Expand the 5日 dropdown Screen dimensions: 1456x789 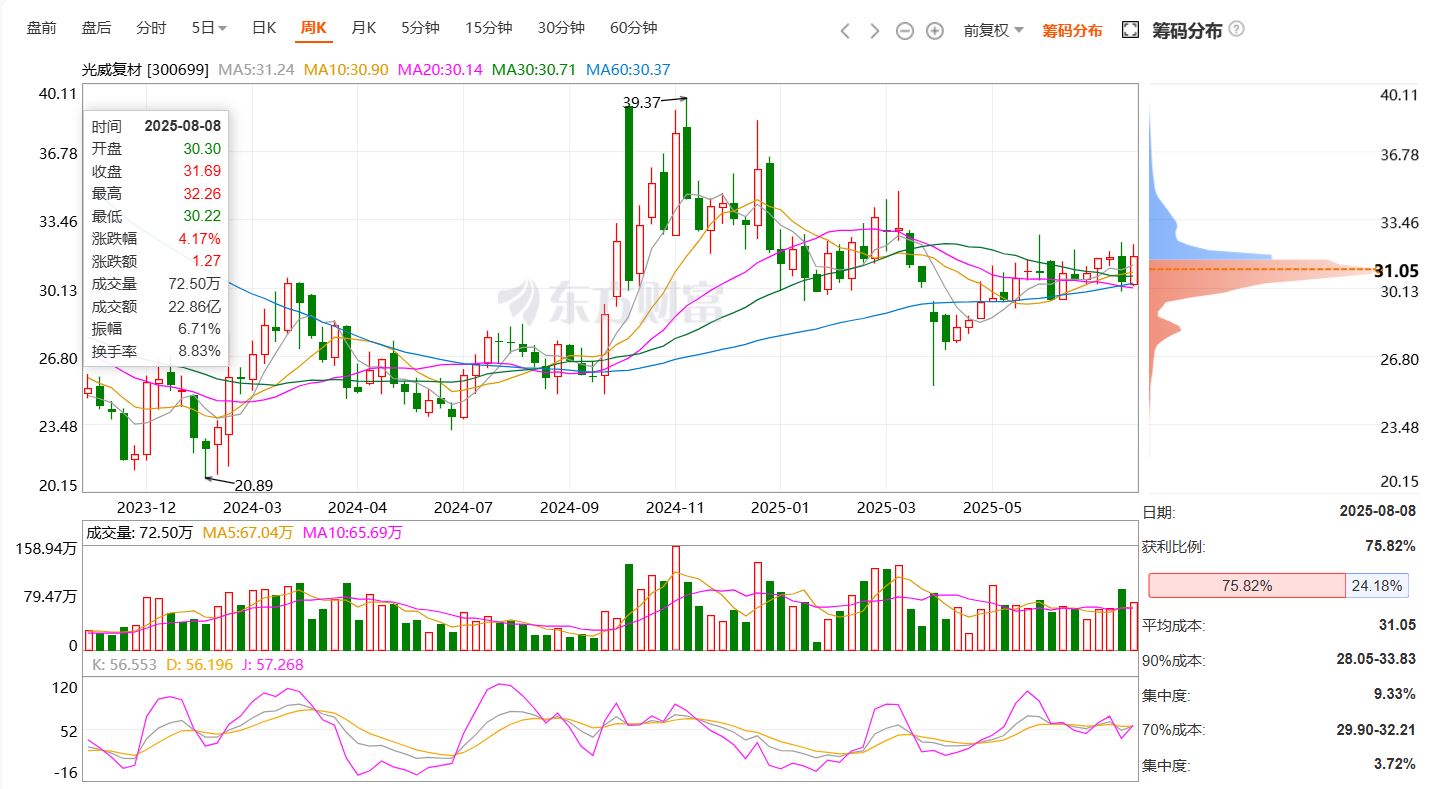tap(209, 28)
